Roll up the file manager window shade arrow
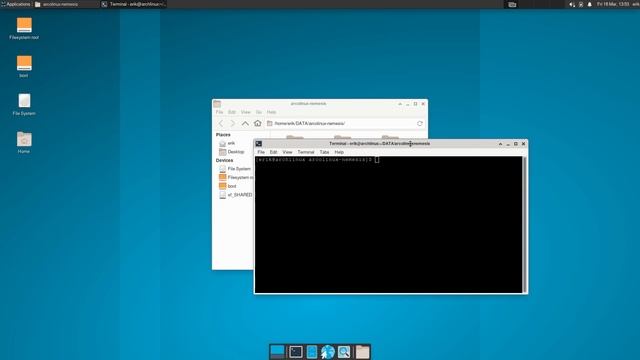 click(x=400, y=104)
